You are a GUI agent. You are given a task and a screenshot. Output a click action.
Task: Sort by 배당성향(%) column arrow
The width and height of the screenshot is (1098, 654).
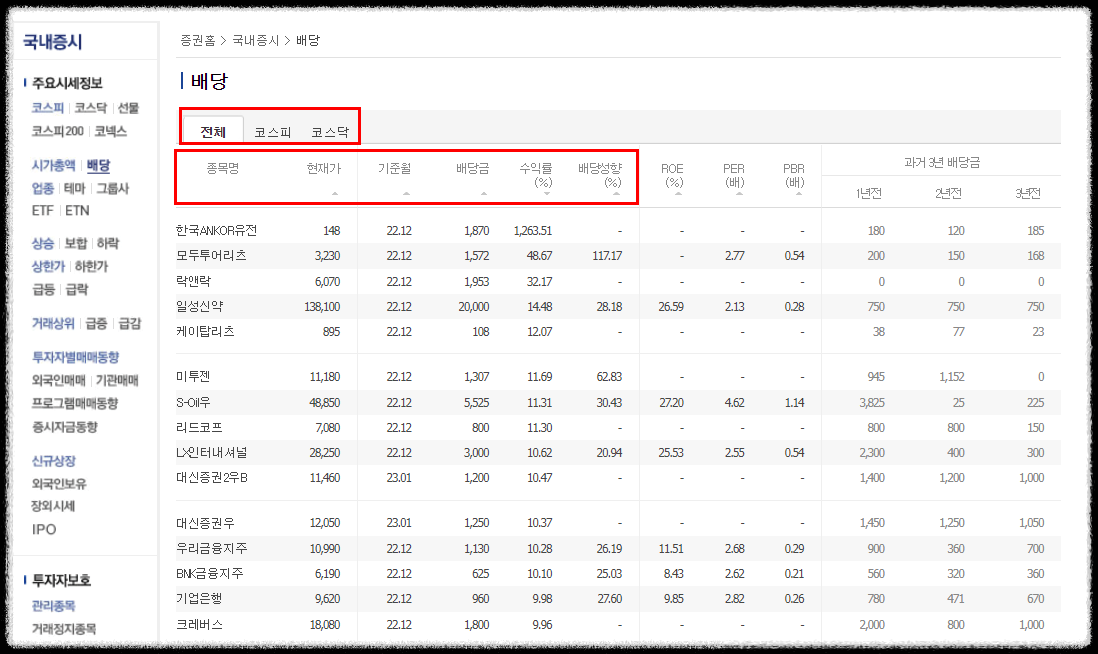(616, 193)
